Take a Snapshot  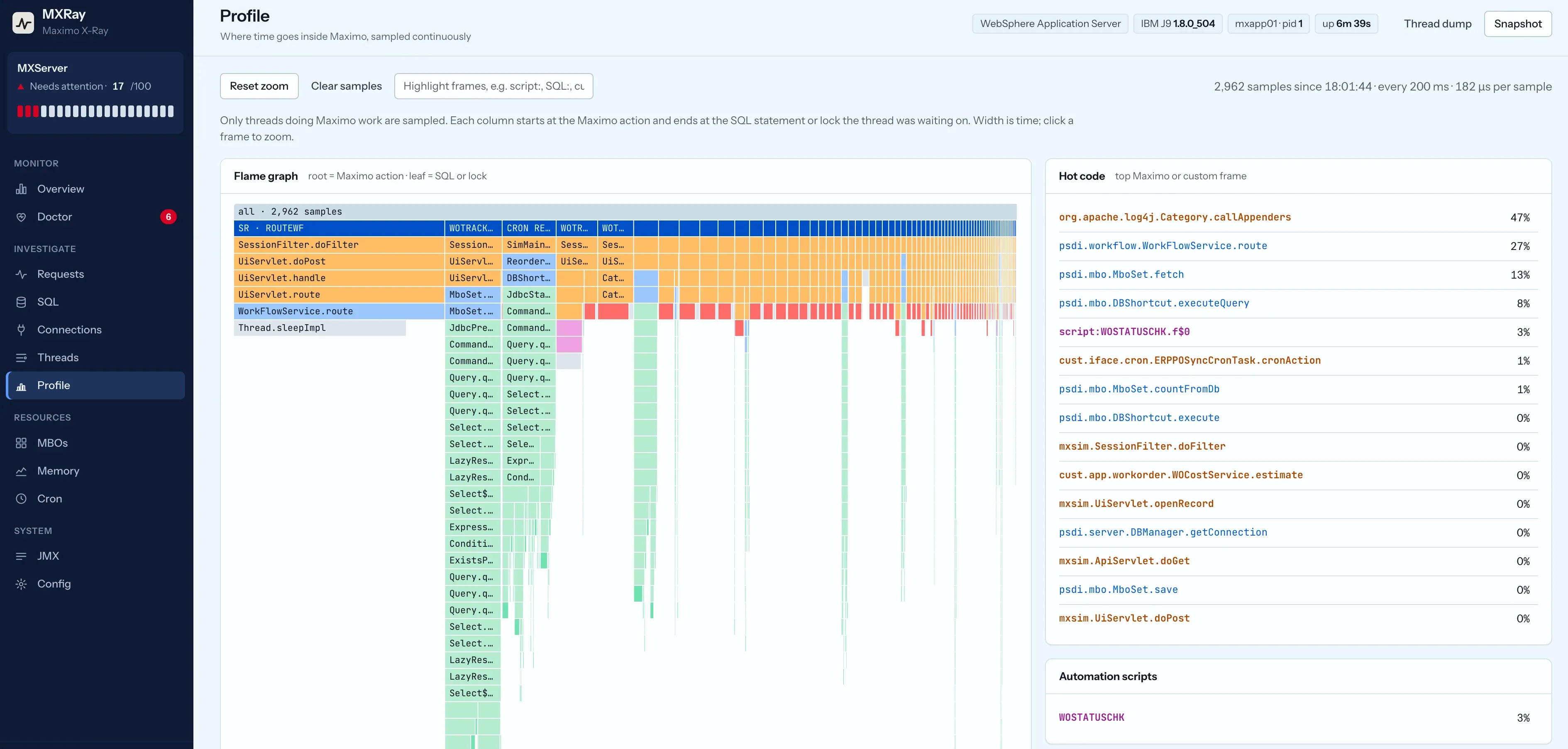[1517, 24]
